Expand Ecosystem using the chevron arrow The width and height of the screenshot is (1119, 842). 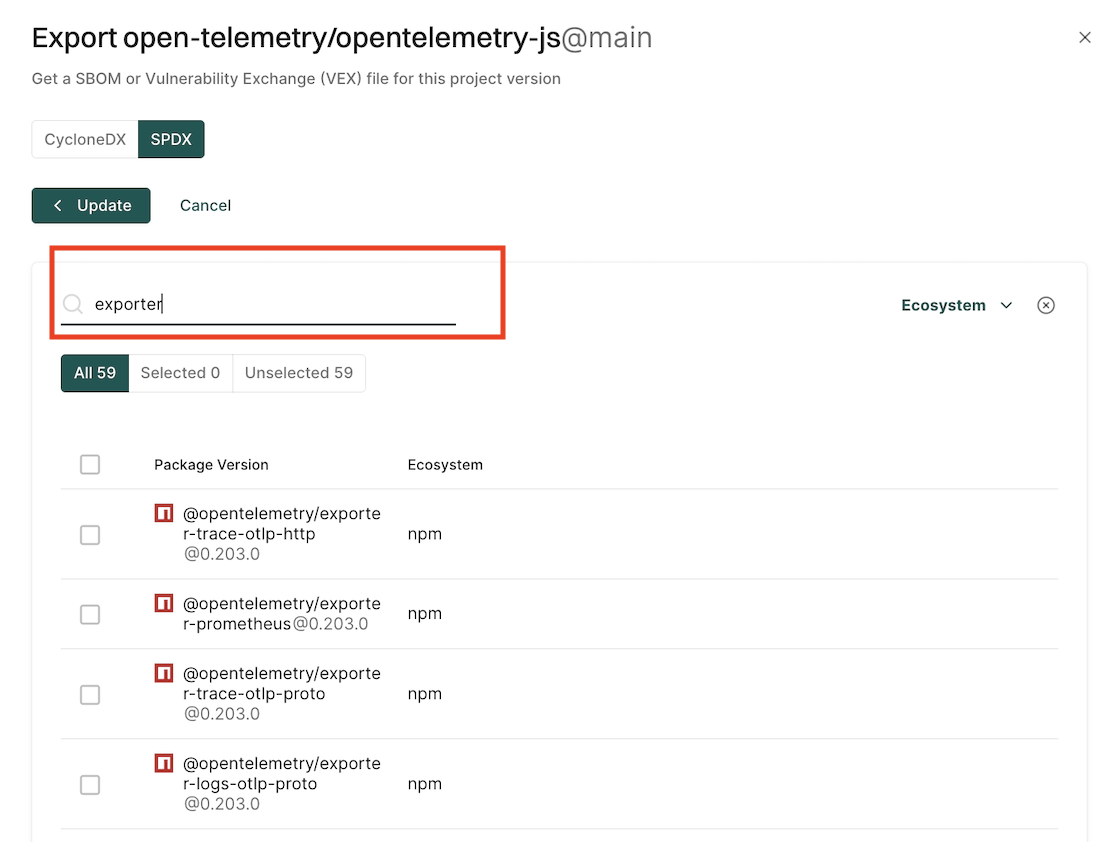1007,305
